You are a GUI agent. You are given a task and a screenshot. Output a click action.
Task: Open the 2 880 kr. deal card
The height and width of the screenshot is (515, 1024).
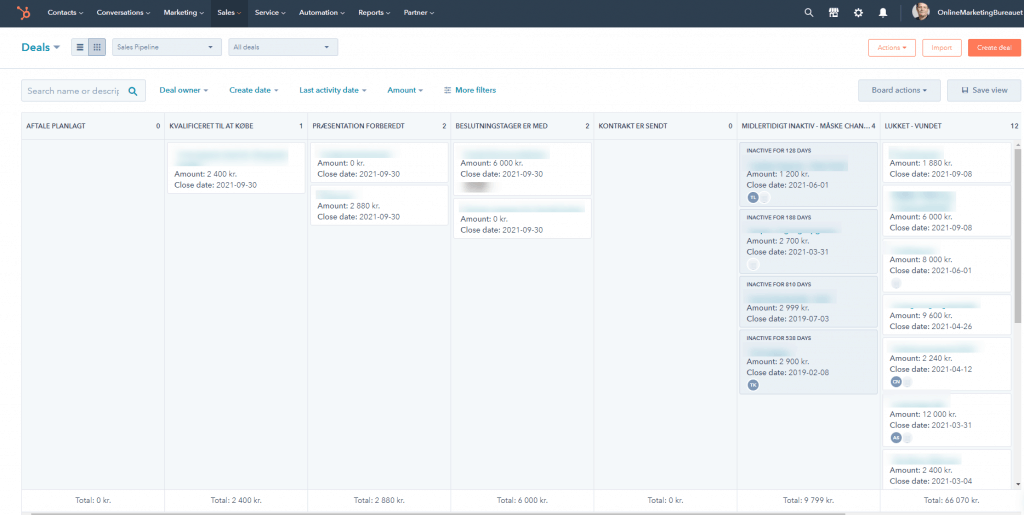379,205
